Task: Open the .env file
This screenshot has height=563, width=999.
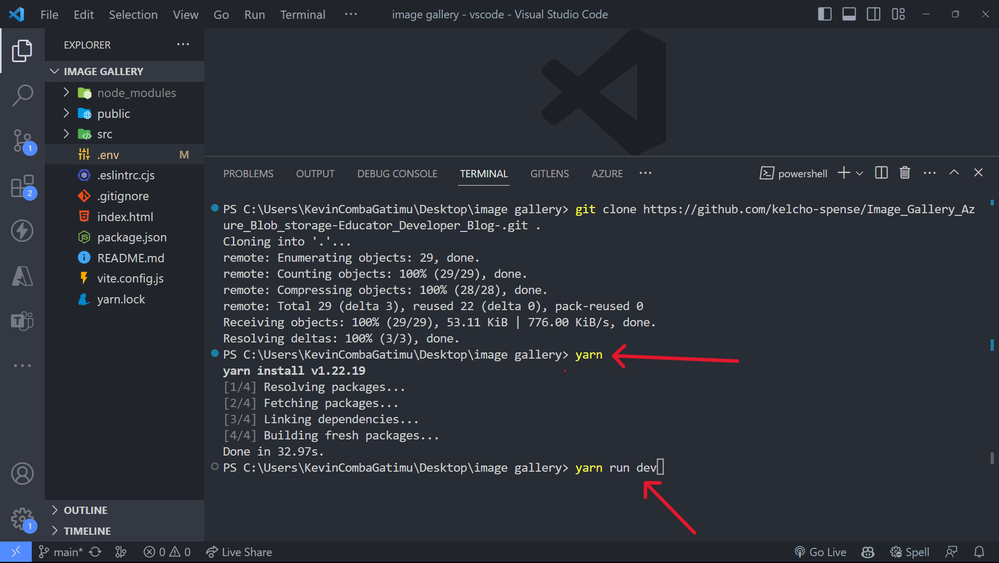Action: [x=125, y=155]
